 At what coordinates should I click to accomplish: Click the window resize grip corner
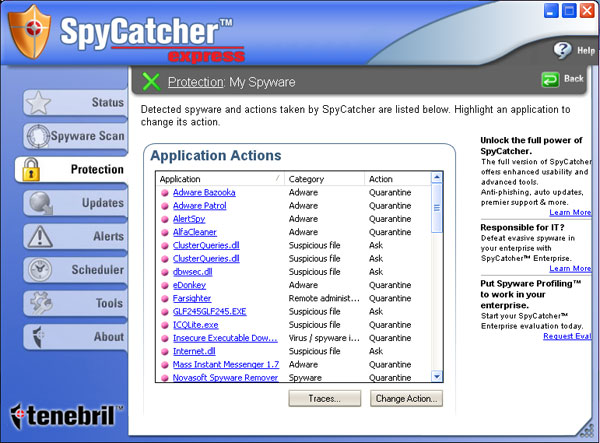(587, 430)
